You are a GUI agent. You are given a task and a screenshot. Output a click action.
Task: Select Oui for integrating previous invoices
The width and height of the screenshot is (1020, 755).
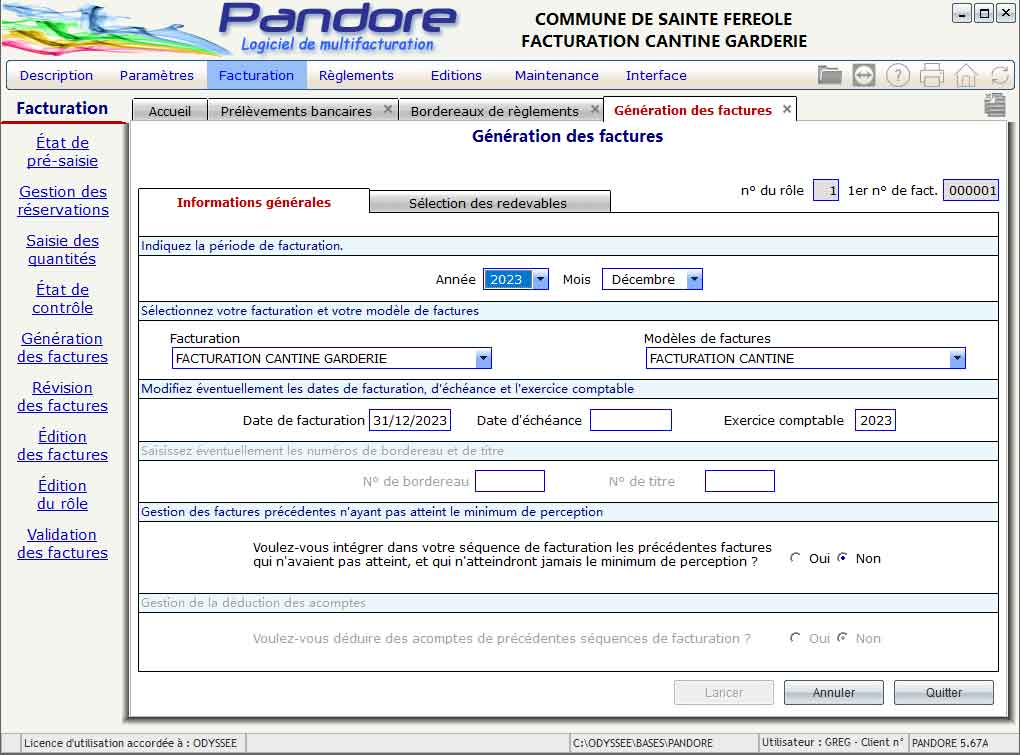click(796, 558)
